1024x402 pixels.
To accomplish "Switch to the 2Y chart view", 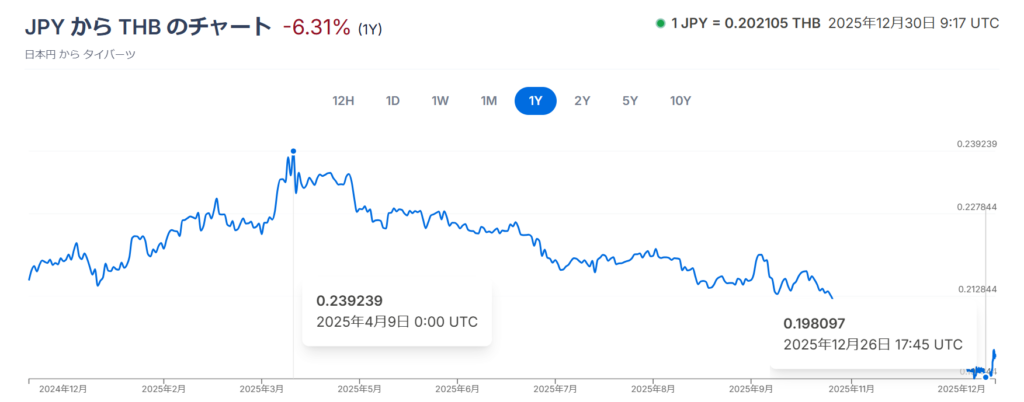I will (x=582, y=101).
